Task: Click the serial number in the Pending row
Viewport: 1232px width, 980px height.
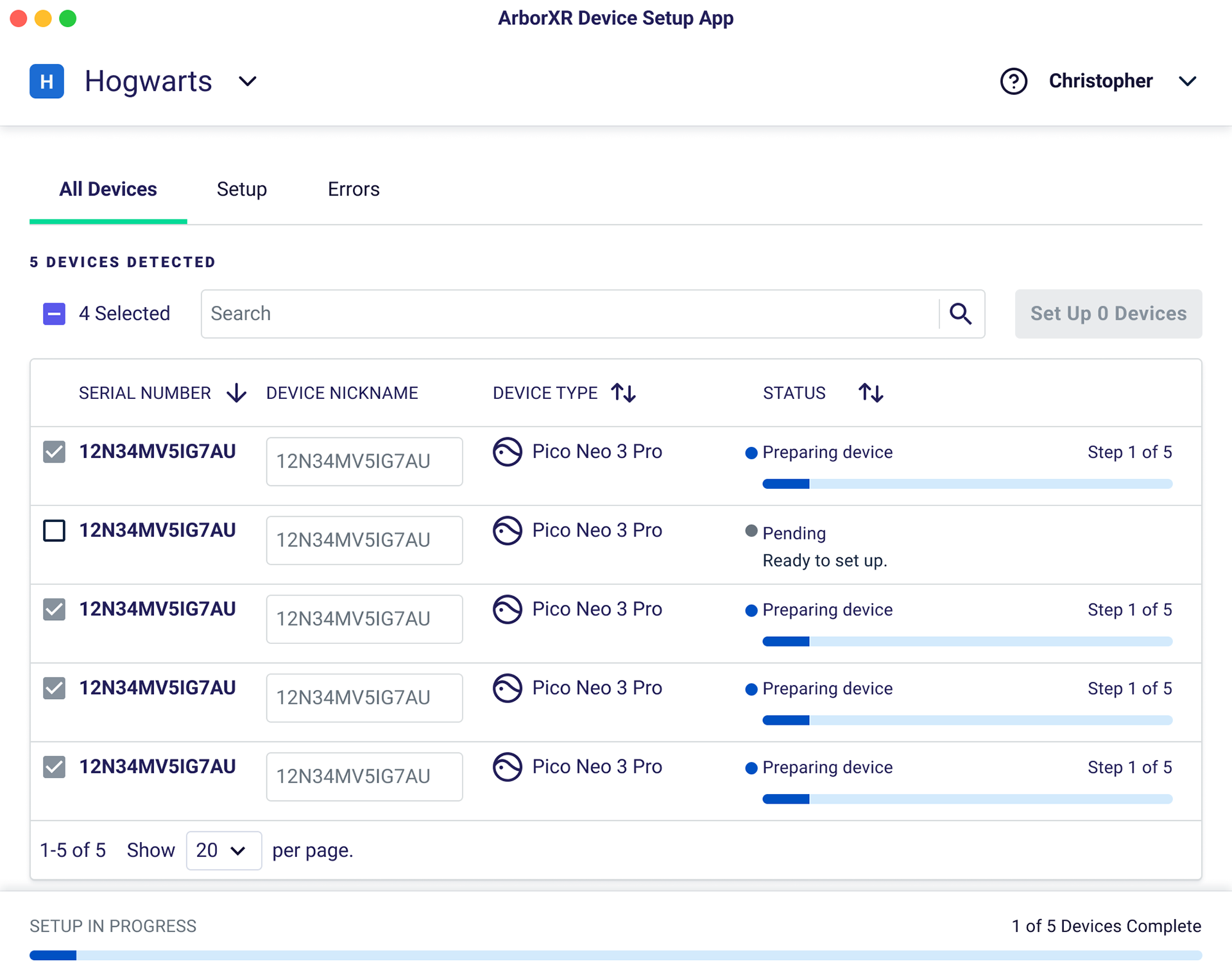Action: [157, 530]
